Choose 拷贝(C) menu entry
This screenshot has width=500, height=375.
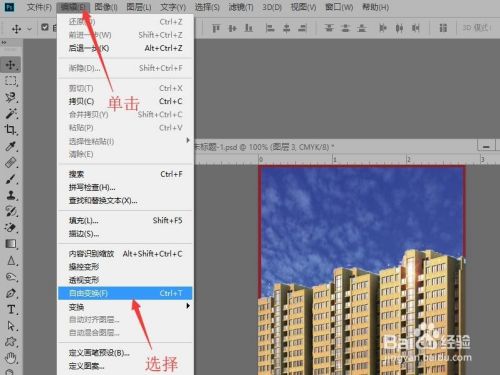coord(125,101)
